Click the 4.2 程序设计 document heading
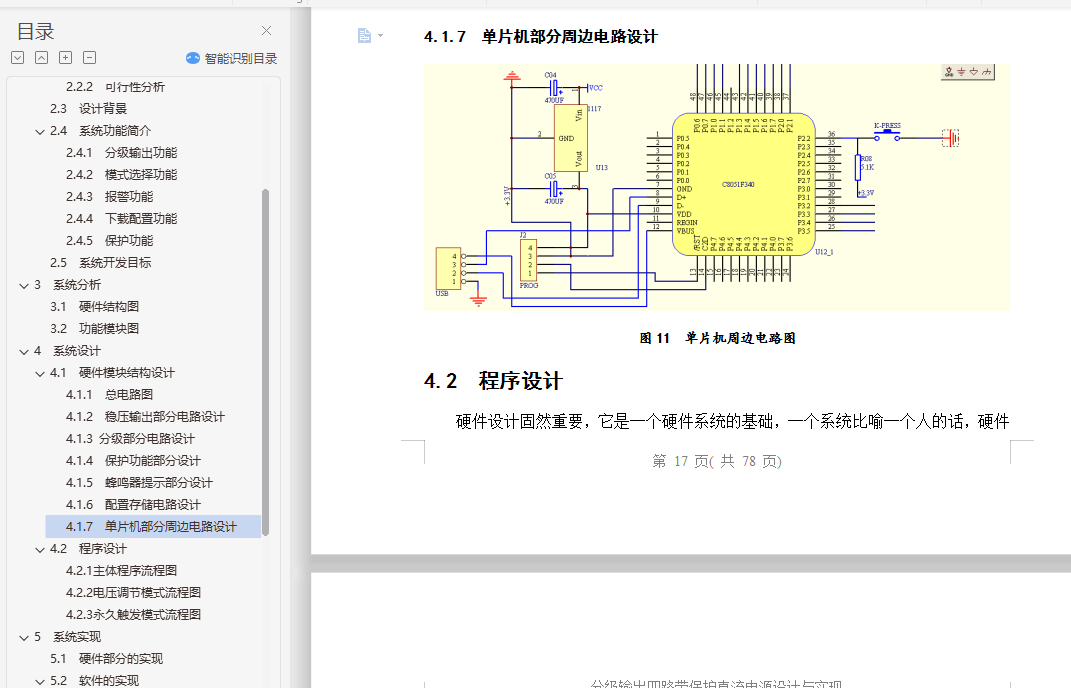 pyautogui.click(x=492, y=381)
